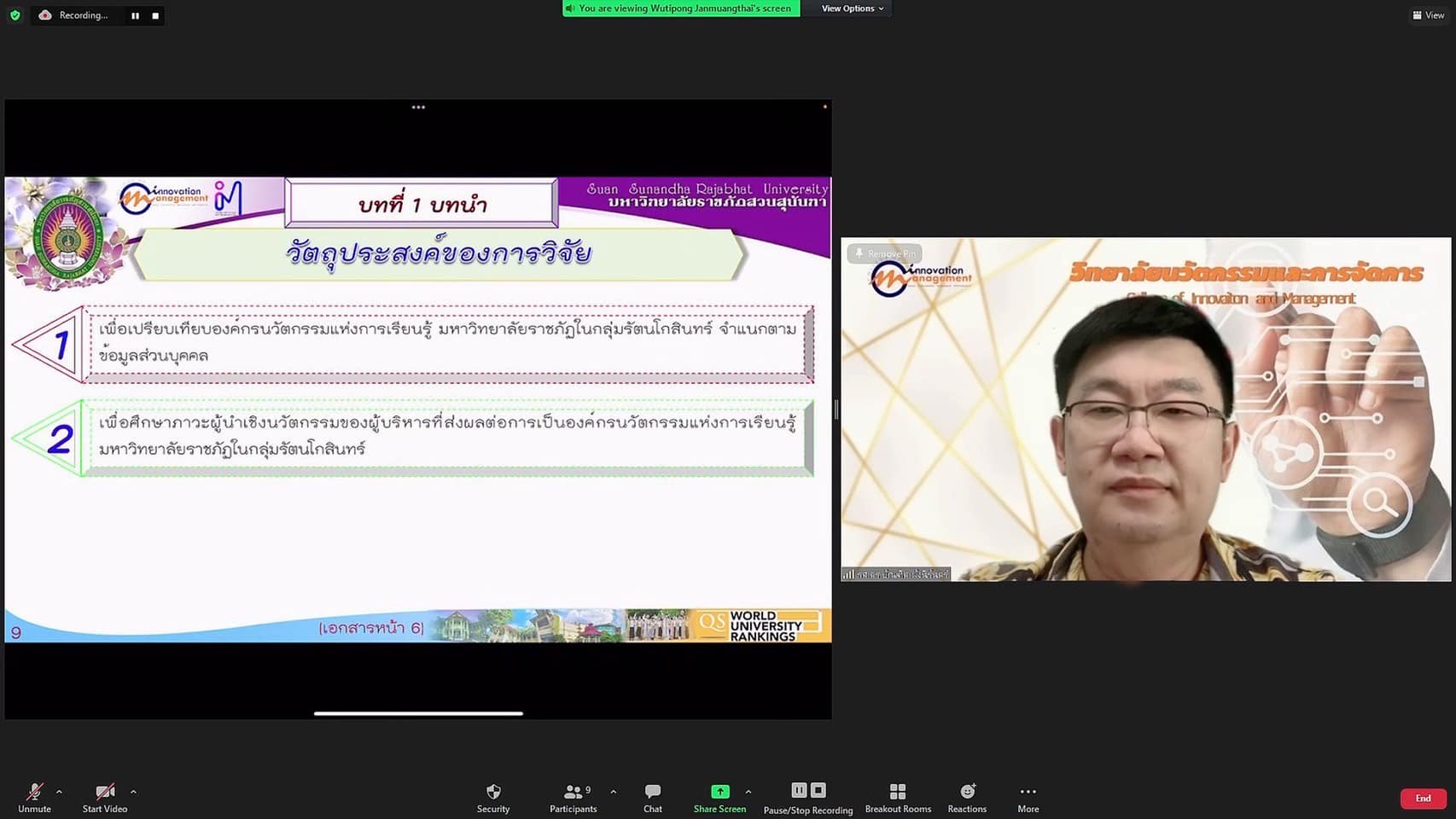Expand the arrow beside Participants
1456x819 pixels.
(613, 792)
